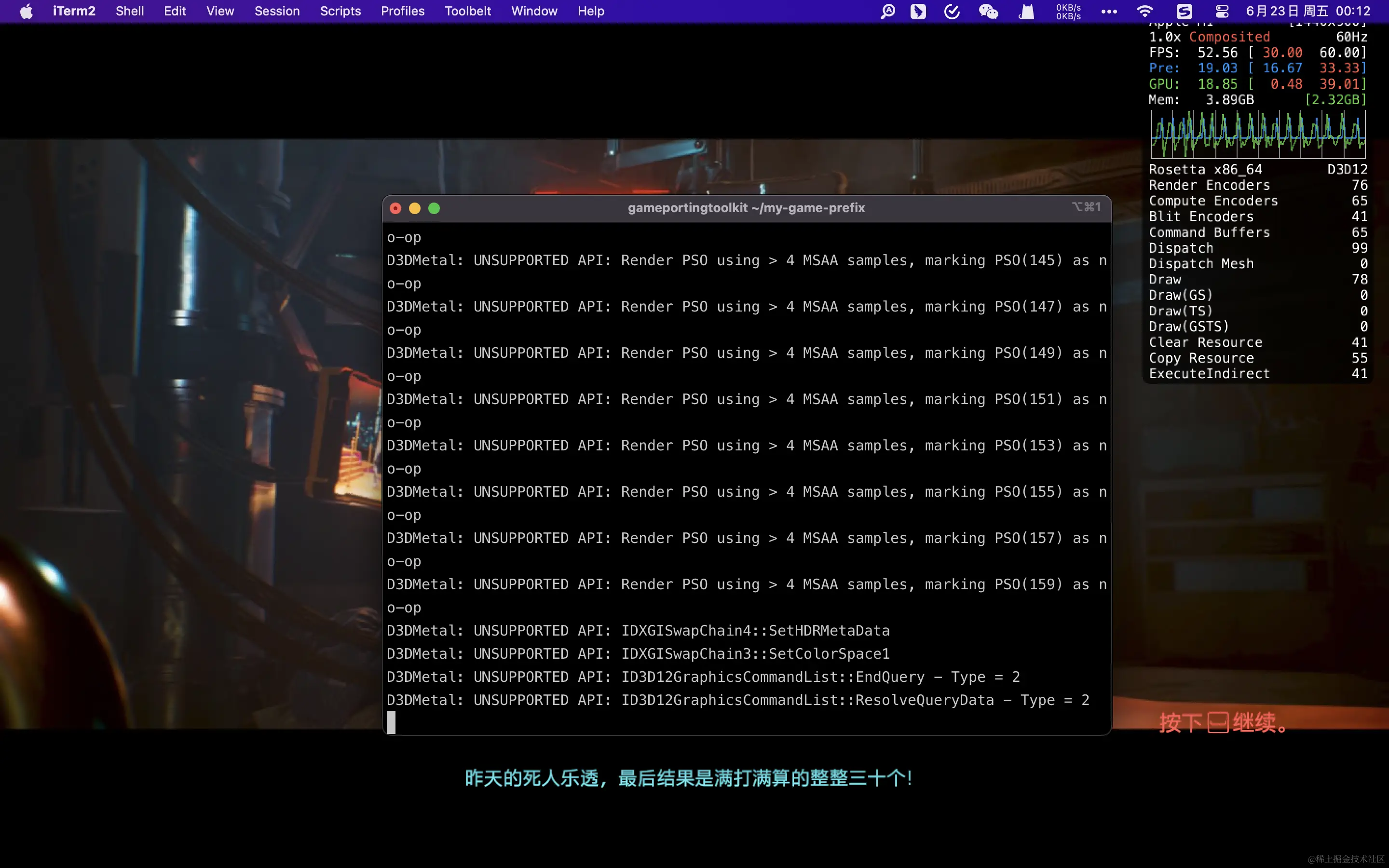Click the ⌥⌘1 shortcut badge on terminal title bar

pyautogui.click(x=1086, y=207)
